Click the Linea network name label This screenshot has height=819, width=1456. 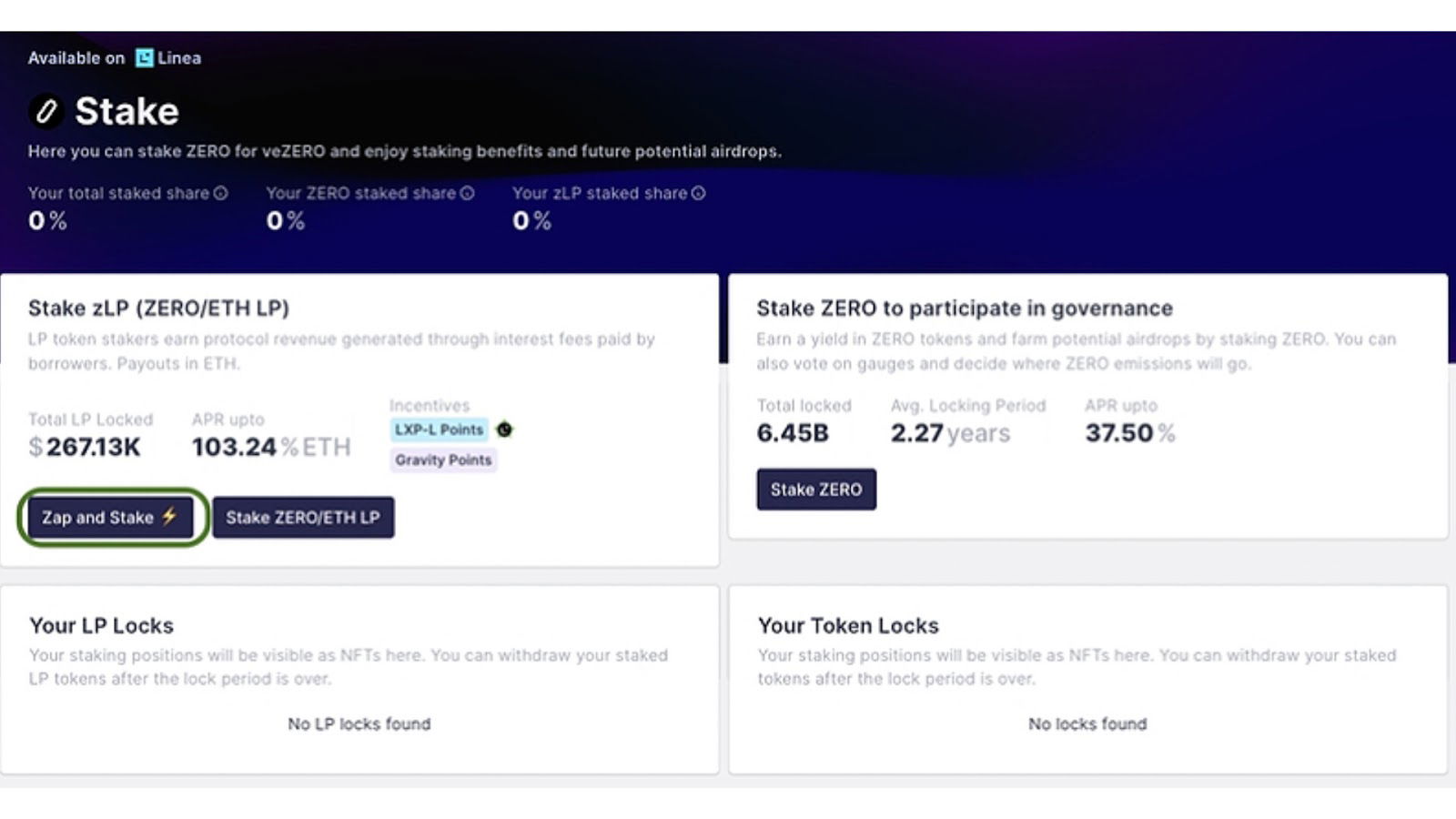coord(179,58)
